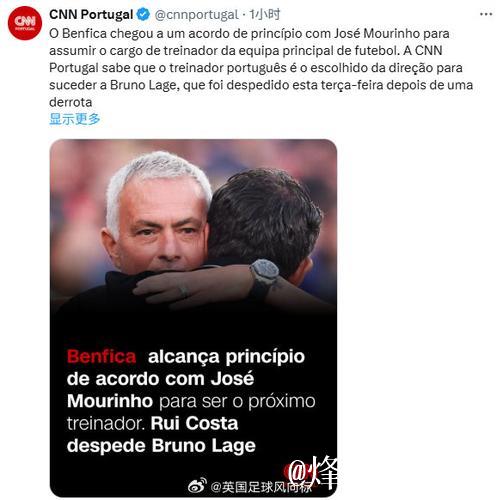Click the large @烽 watermark
This screenshot has width=503, height=500.
(x=313, y=471)
